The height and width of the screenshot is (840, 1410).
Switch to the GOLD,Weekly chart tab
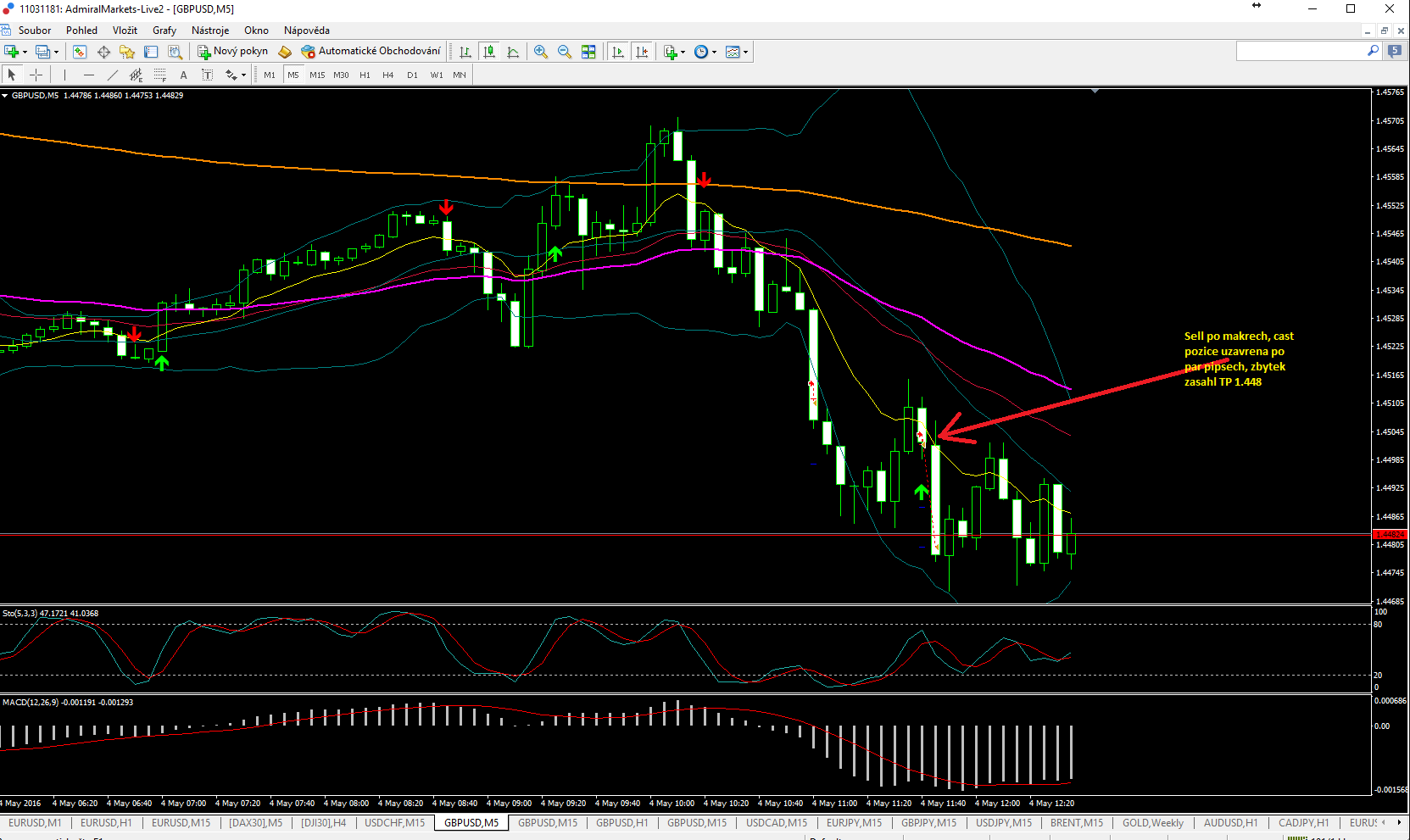pos(1152,823)
